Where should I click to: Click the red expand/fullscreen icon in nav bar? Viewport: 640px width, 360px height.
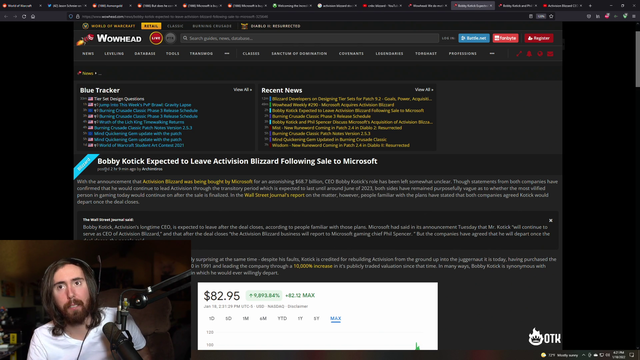519,53
